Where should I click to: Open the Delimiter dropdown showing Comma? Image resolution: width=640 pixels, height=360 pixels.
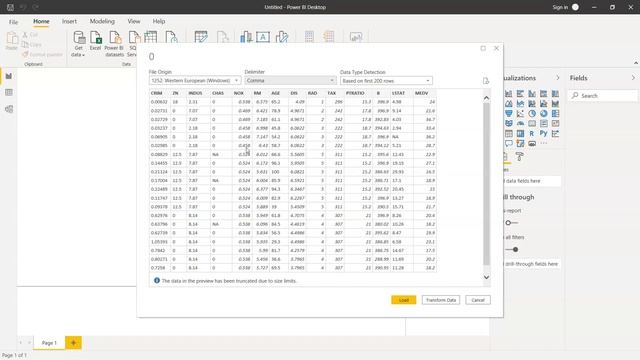point(290,81)
